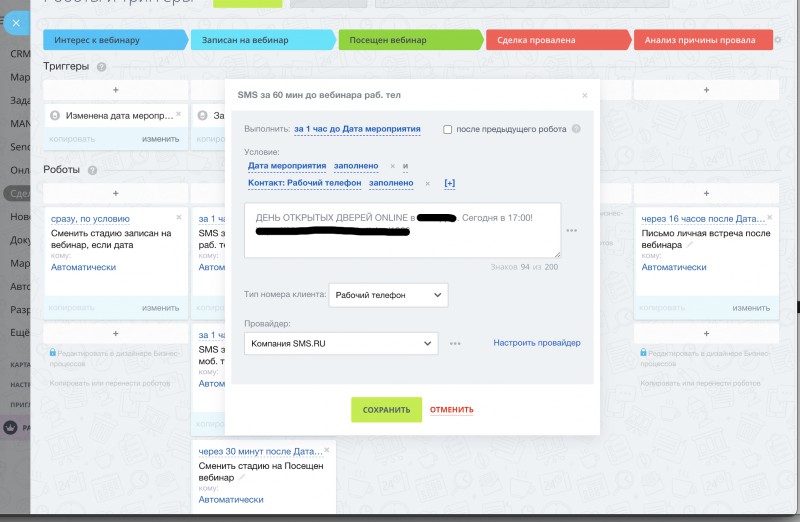The image size is (800, 522).
Task: Open 'через 16 часов после Дата...' link
Action: pyautogui.click(x=703, y=219)
